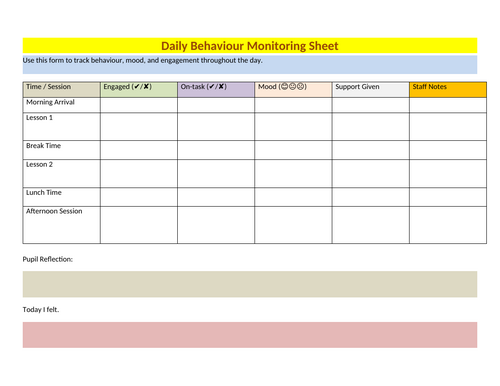Click the Time / Session header cell
Viewport: 500px width, 386px height.
[62, 90]
